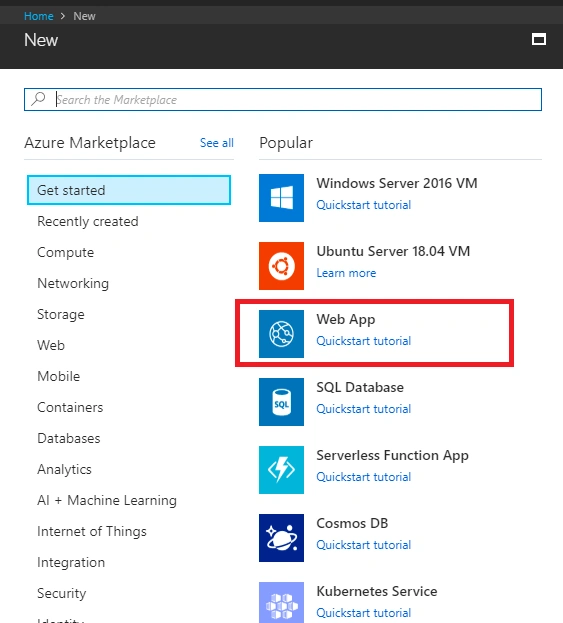563x623 pixels.
Task: Open Quickstart tutorial under Web App
Action: (364, 341)
